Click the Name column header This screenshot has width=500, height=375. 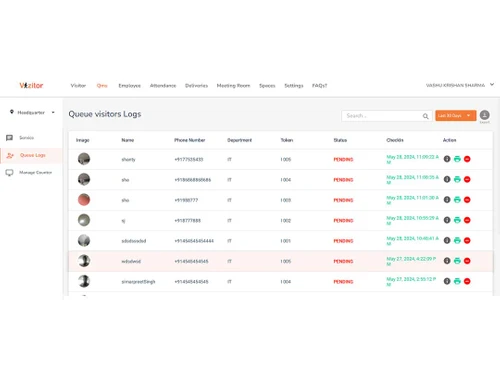pos(128,140)
